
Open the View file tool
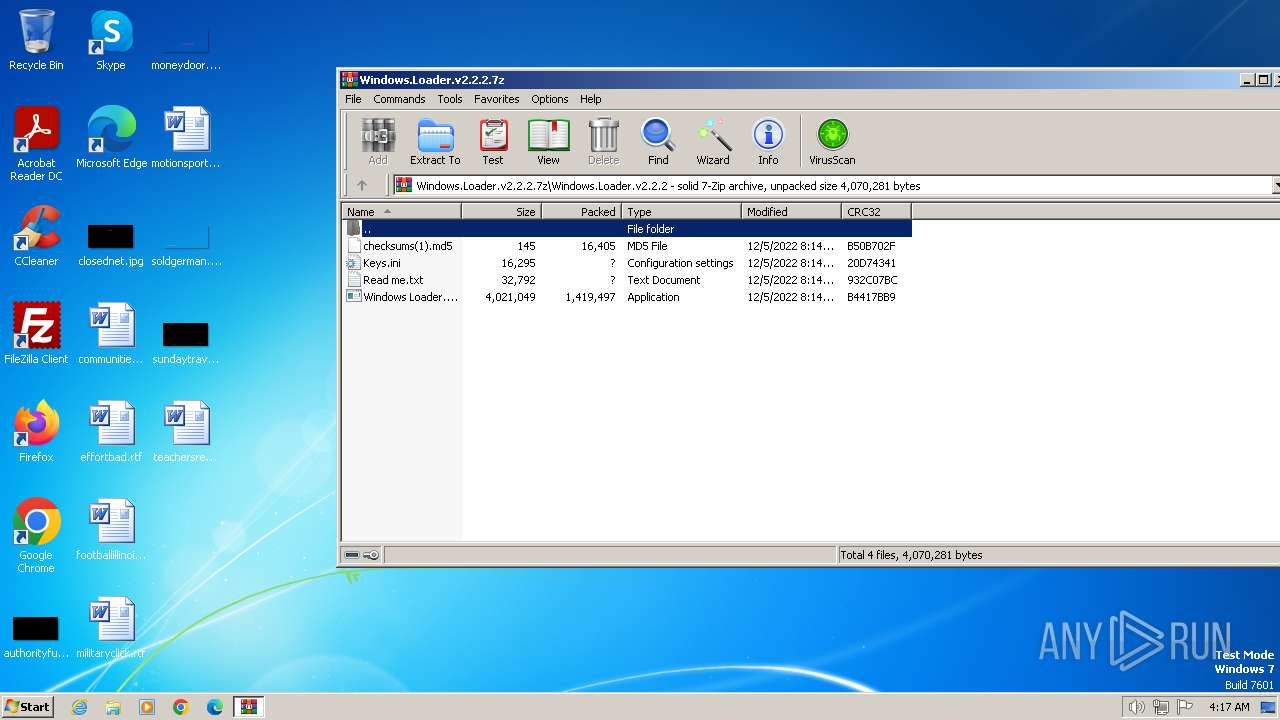[x=548, y=141]
